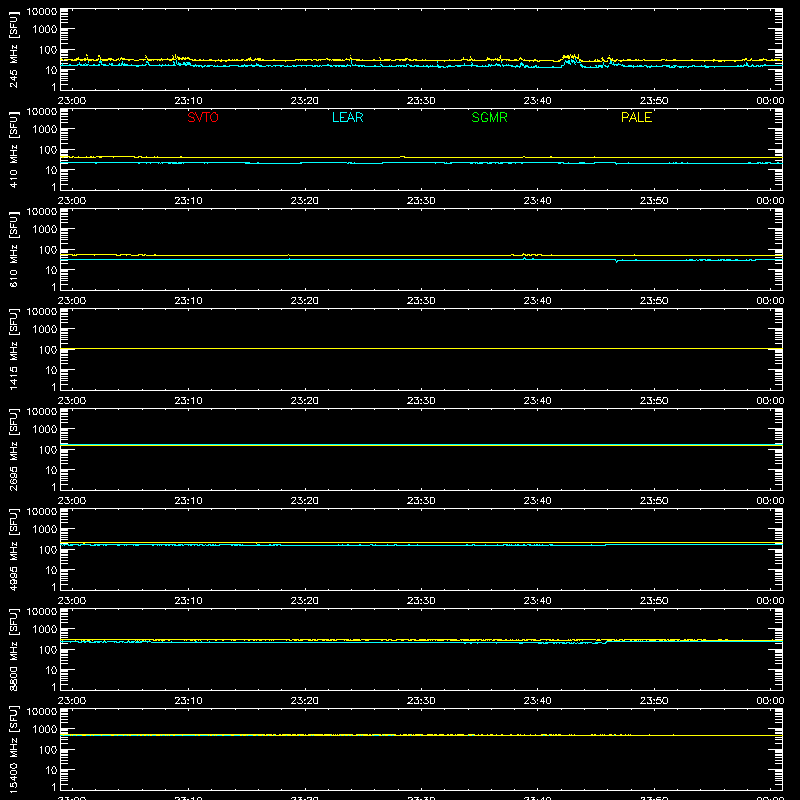
Task: Select the 245 MHz [SFU] axis label
Action: (14, 49)
